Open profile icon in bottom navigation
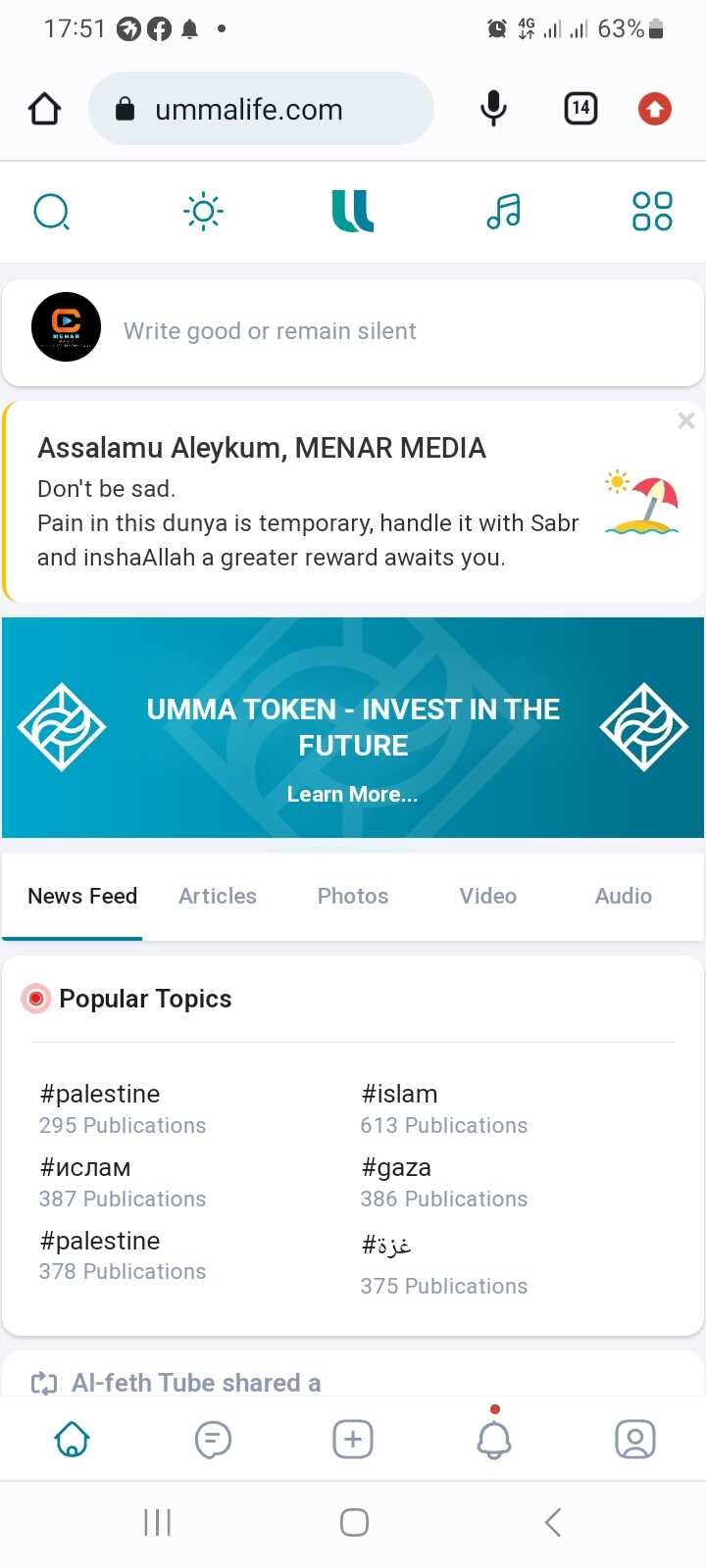This screenshot has height=1568, width=706. (634, 1440)
